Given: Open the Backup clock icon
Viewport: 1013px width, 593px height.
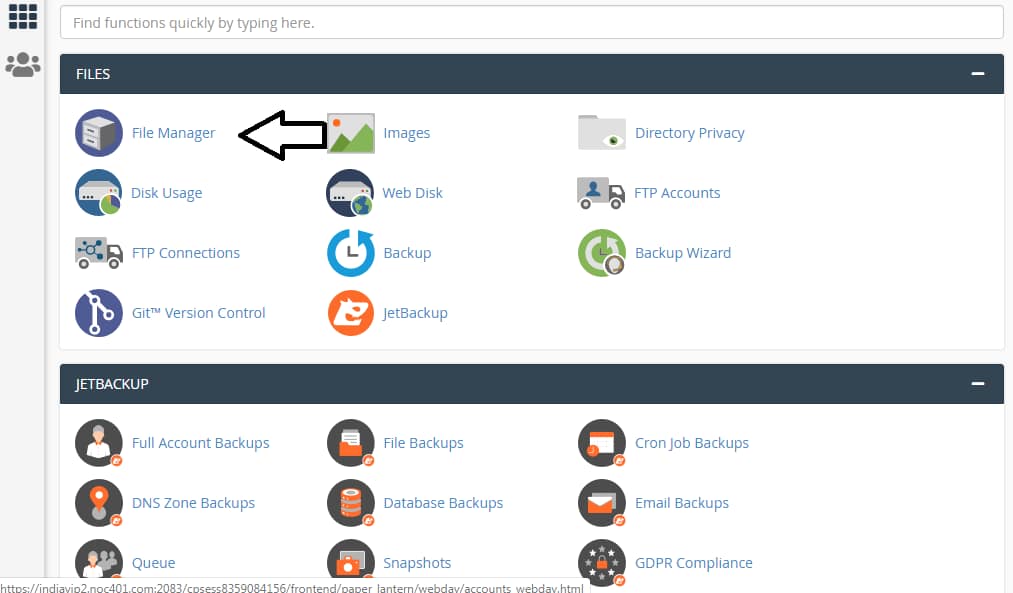Looking at the screenshot, I should point(351,253).
